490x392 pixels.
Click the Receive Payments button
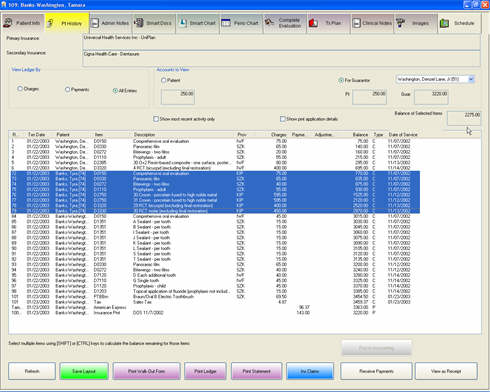376,371
